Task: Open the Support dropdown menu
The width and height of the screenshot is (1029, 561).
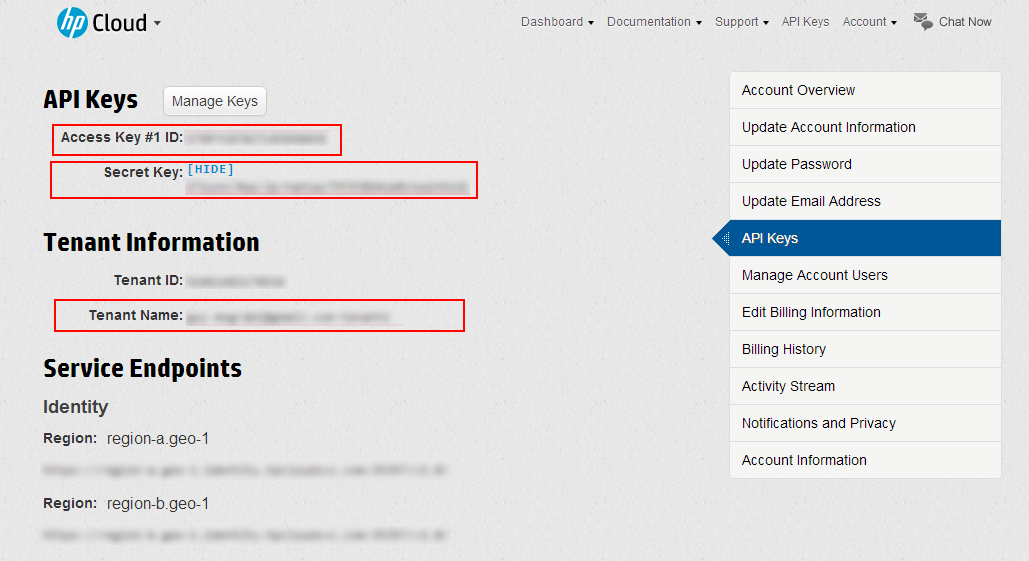Action: click(x=741, y=22)
